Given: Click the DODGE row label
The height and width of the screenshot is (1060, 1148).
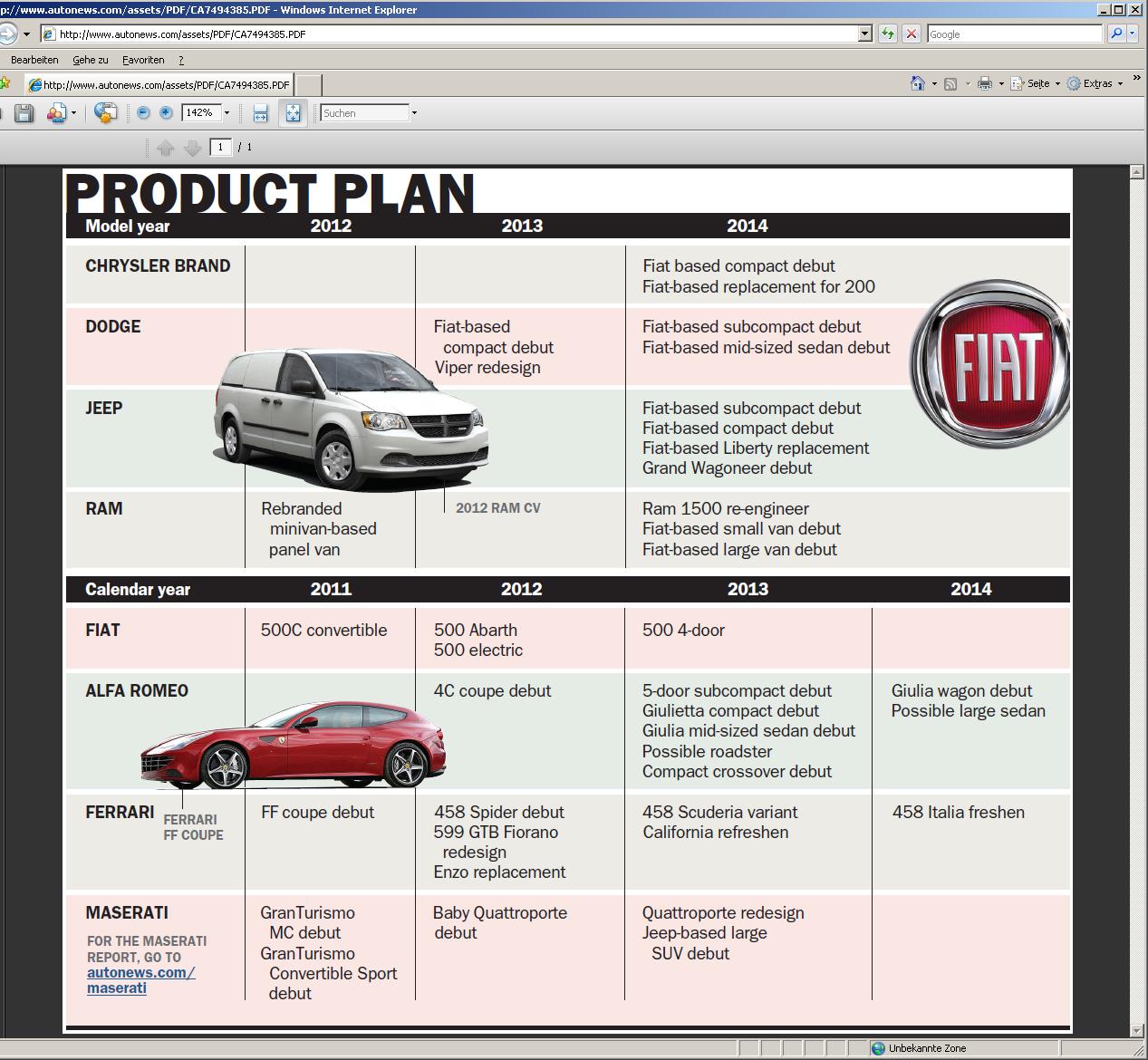Looking at the screenshot, I should (x=113, y=327).
